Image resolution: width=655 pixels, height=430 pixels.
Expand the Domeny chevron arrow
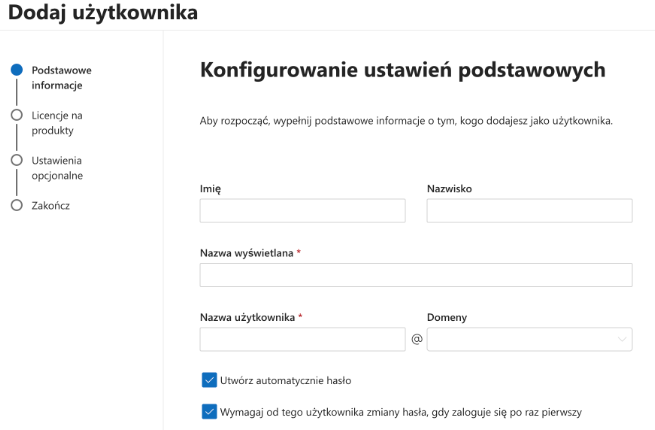[622, 339]
